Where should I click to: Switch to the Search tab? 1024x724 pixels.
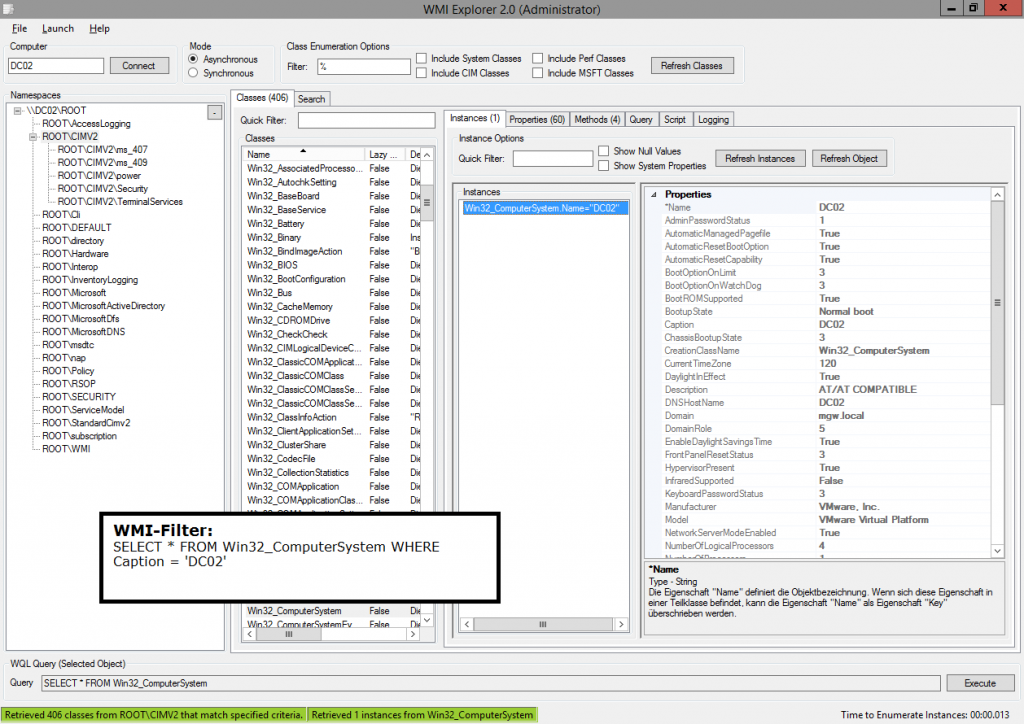pyautogui.click(x=311, y=99)
